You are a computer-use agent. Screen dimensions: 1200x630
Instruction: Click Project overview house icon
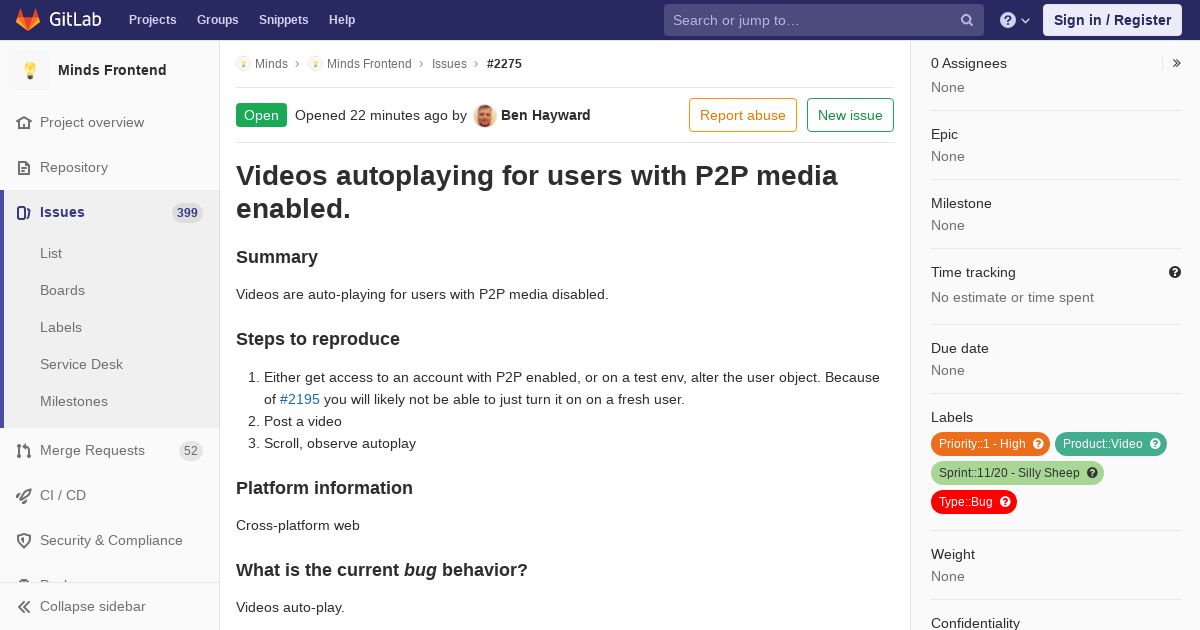click(24, 123)
